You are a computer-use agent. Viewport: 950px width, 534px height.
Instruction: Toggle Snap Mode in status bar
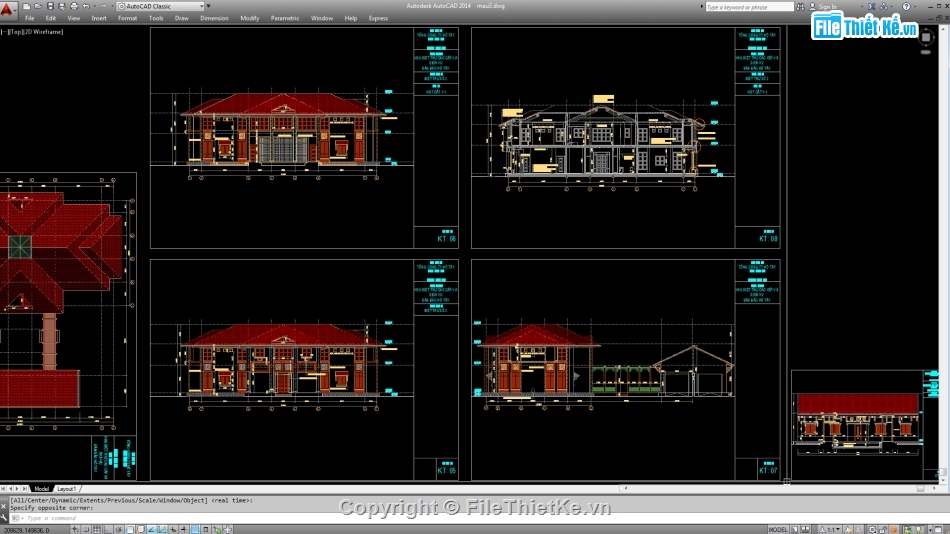tap(85, 529)
